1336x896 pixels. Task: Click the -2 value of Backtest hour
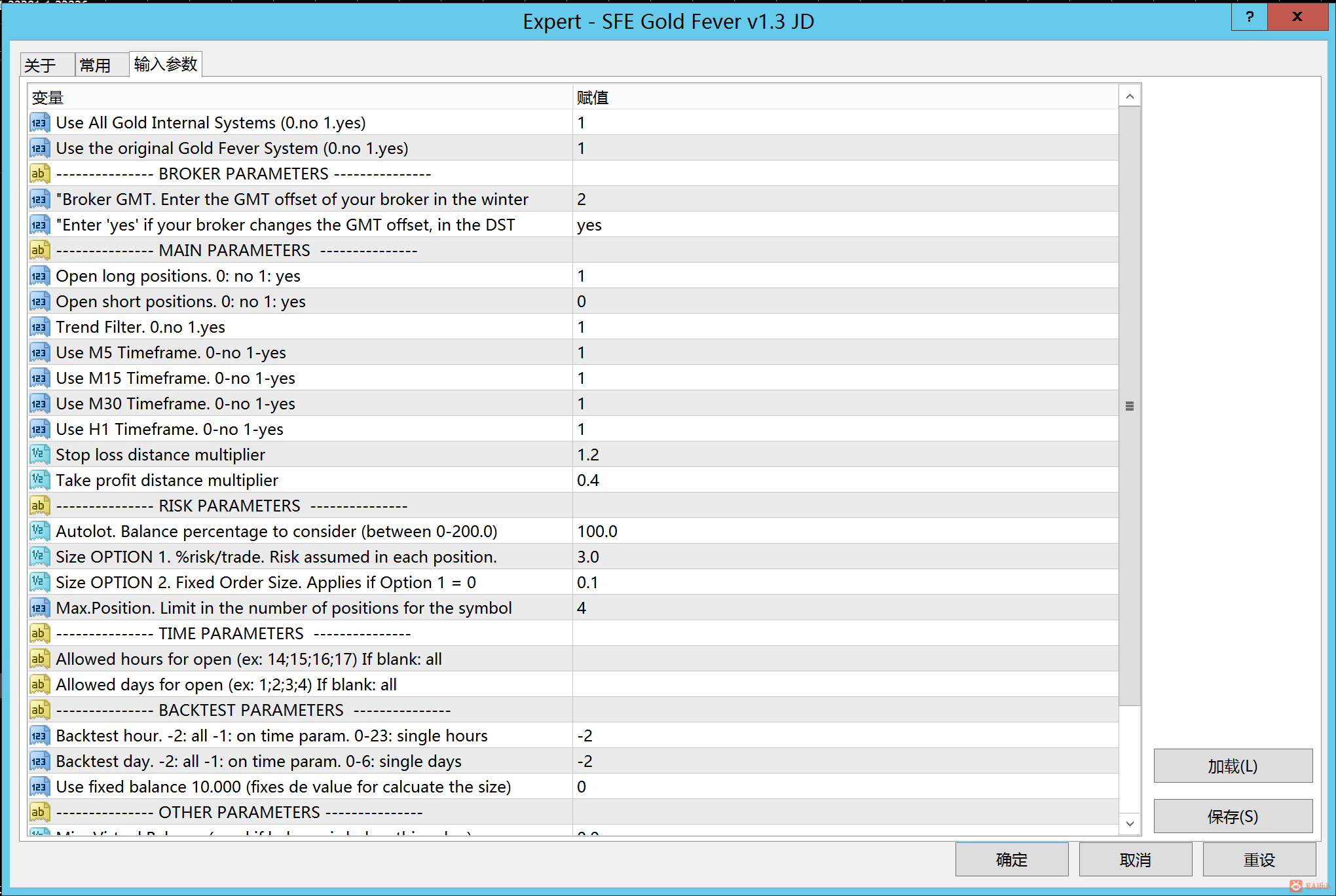click(845, 736)
